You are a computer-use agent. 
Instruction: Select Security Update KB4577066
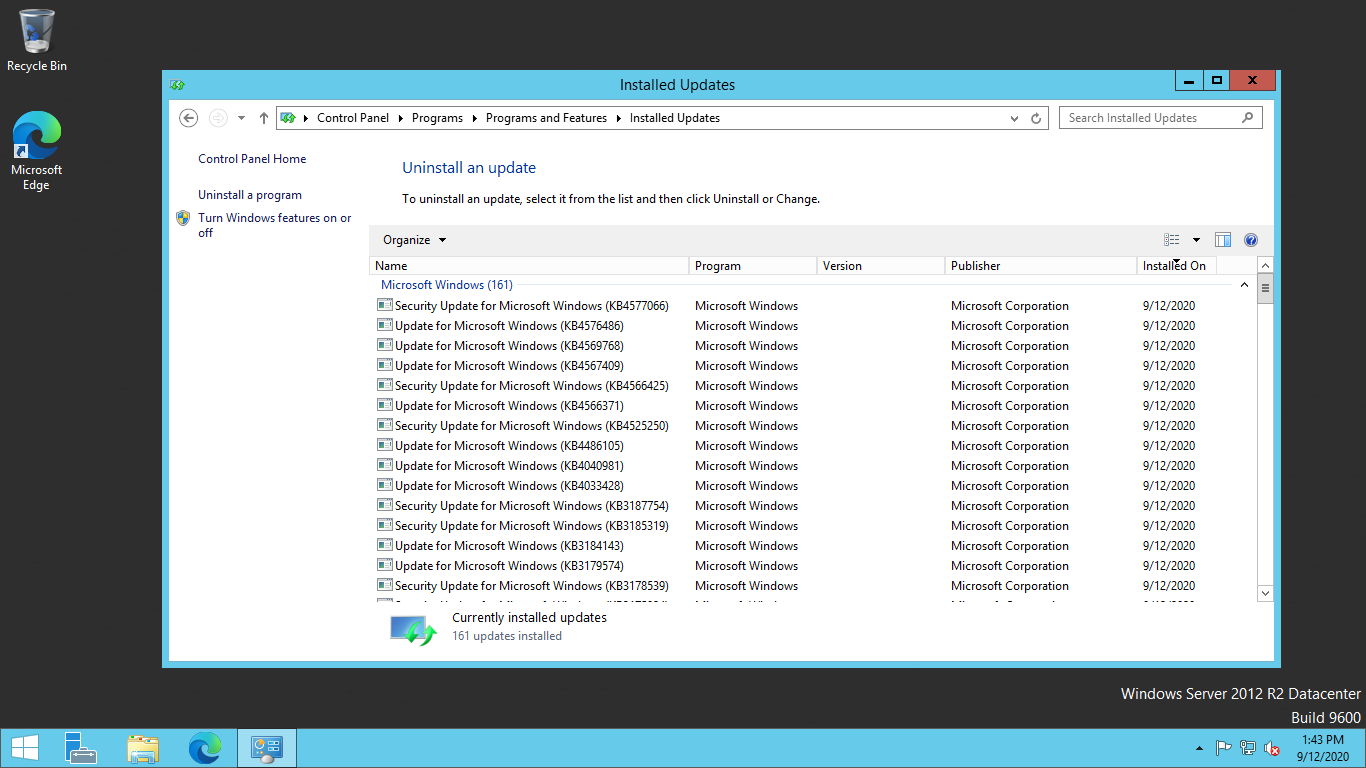(812, 306)
